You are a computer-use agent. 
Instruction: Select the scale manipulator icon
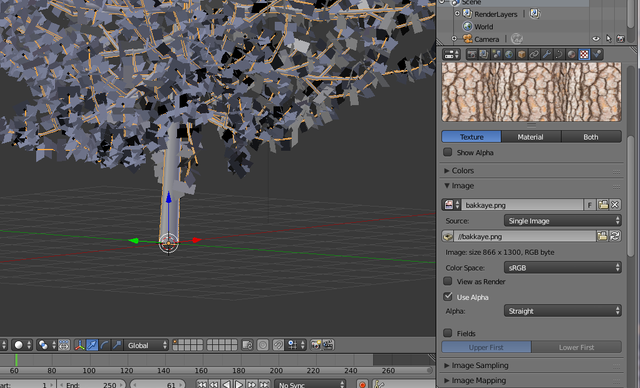click(117, 345)
